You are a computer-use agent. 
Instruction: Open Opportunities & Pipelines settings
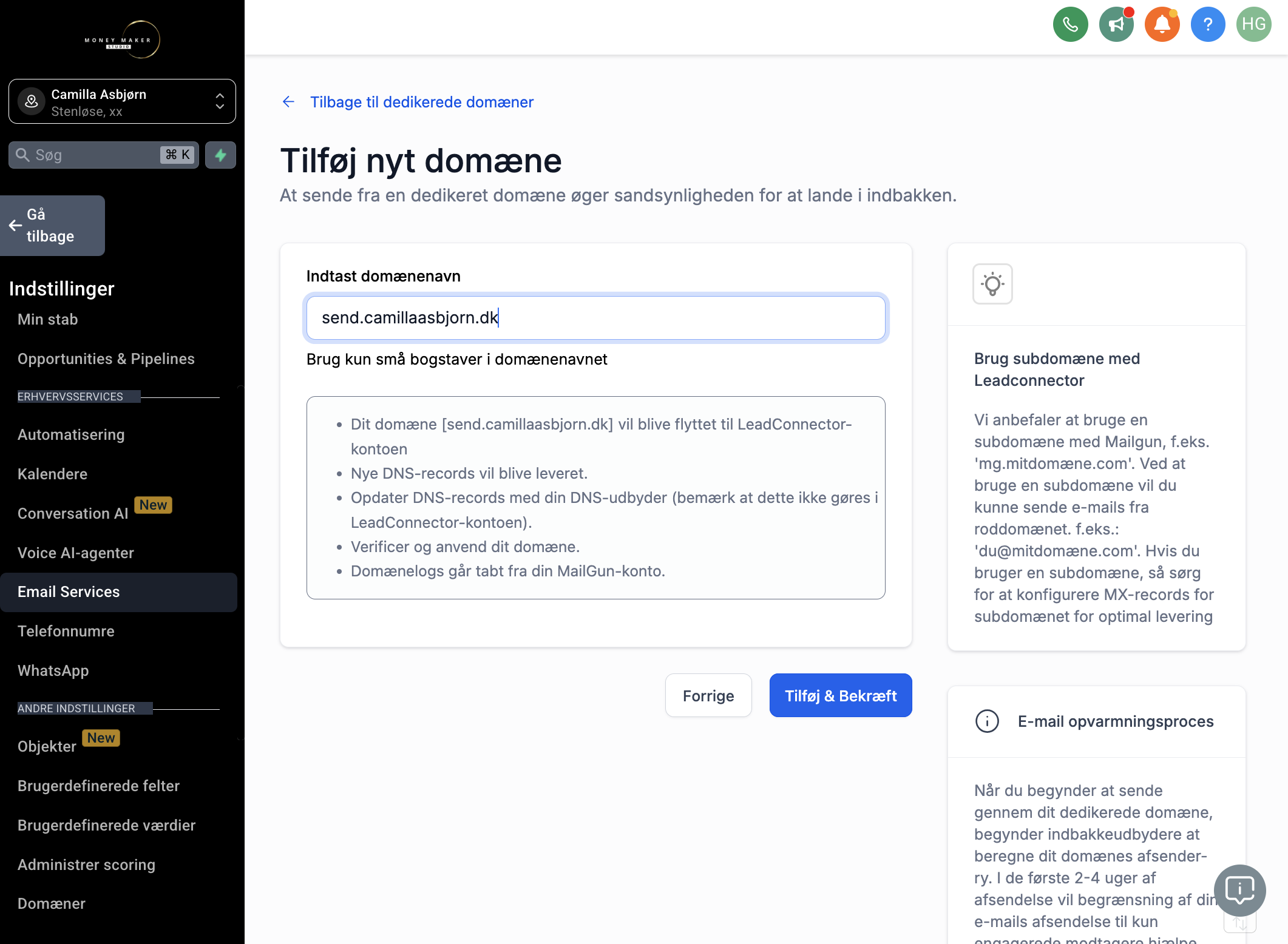click(x=106, y=359)
